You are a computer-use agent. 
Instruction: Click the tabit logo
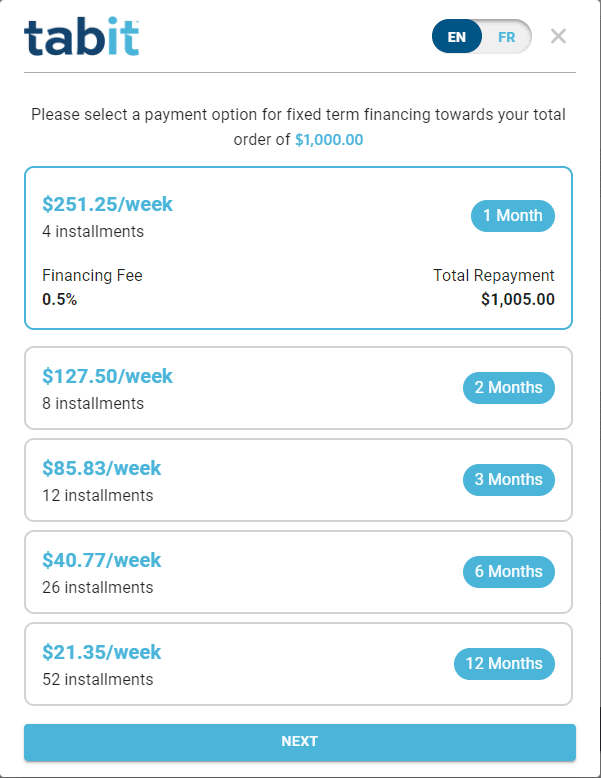point(81,37)
